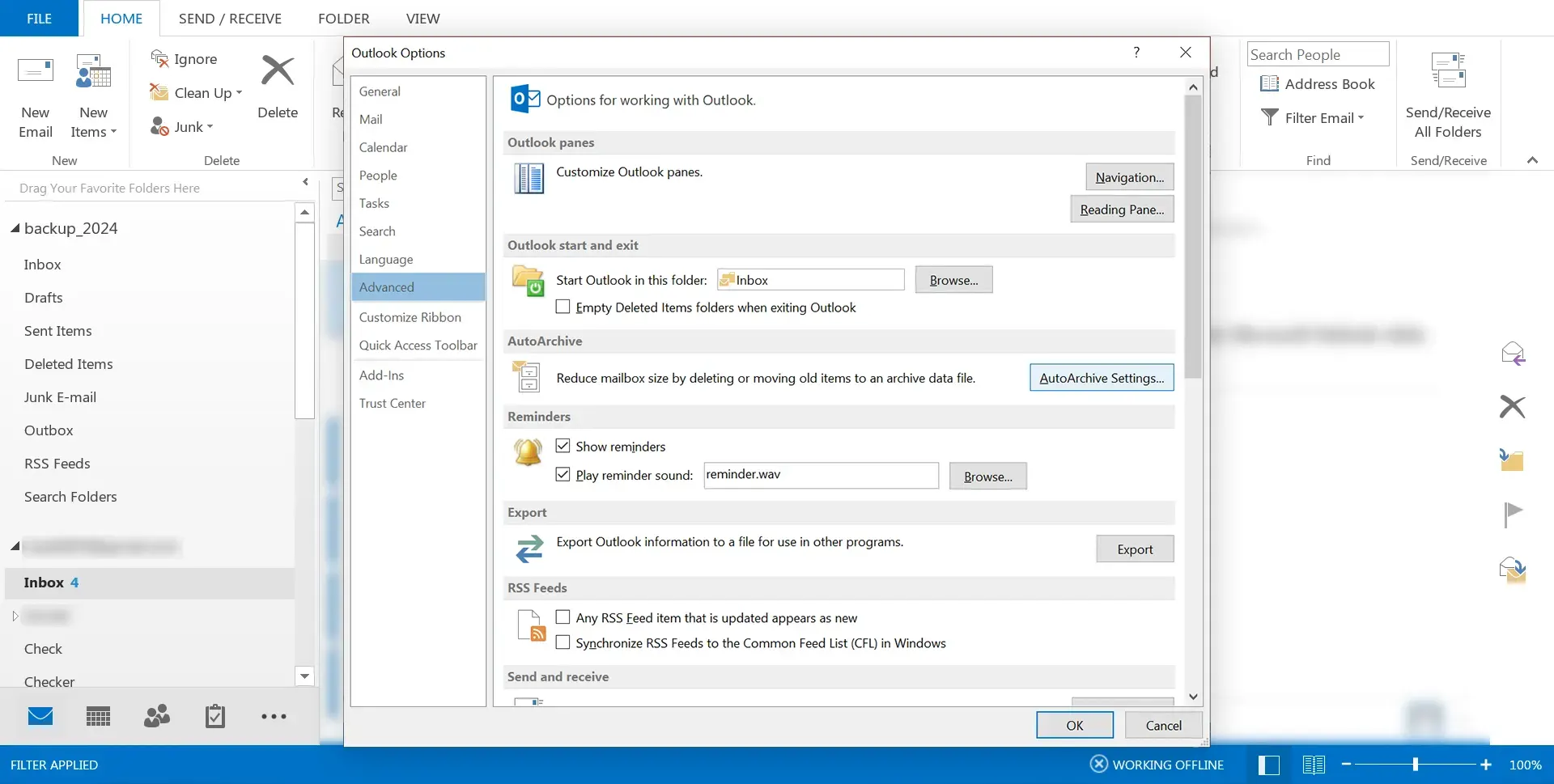Click the Reading Pane... button
Viewport: 1554px width, 784px height.
(1122, 210)
